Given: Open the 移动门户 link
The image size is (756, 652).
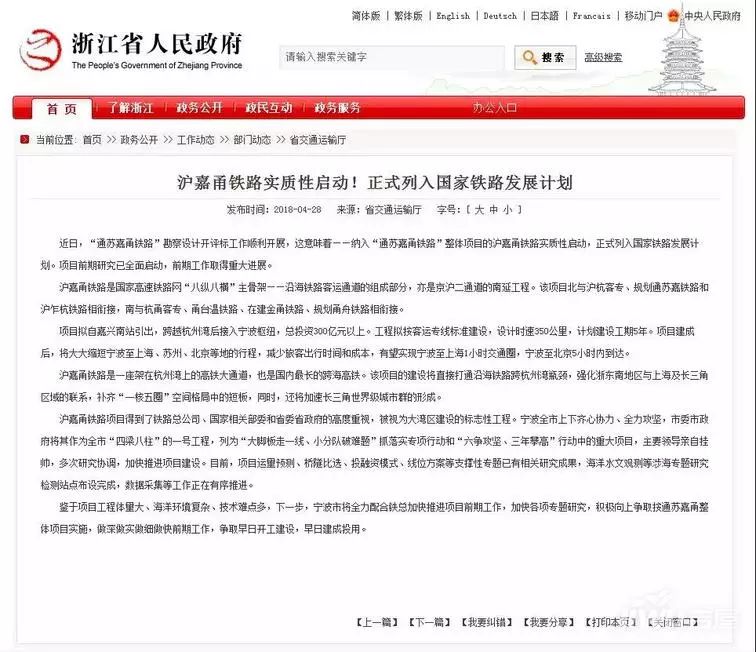Looking at the screenshot, I should click(643, 16).
